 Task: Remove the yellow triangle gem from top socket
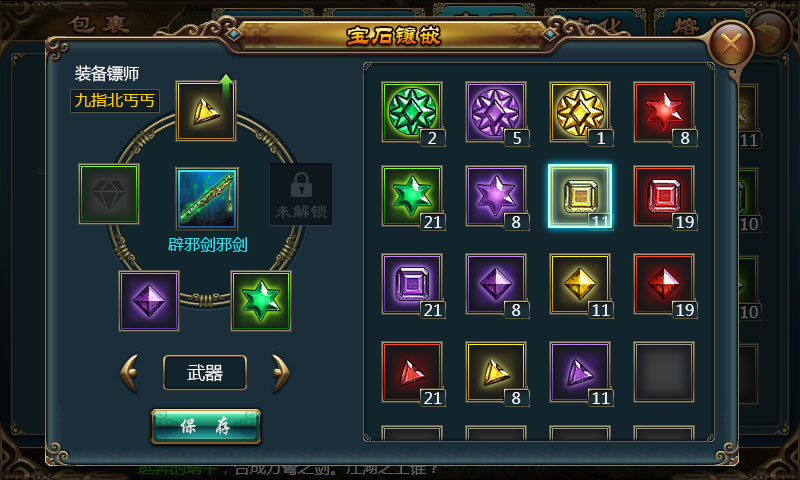206,111
